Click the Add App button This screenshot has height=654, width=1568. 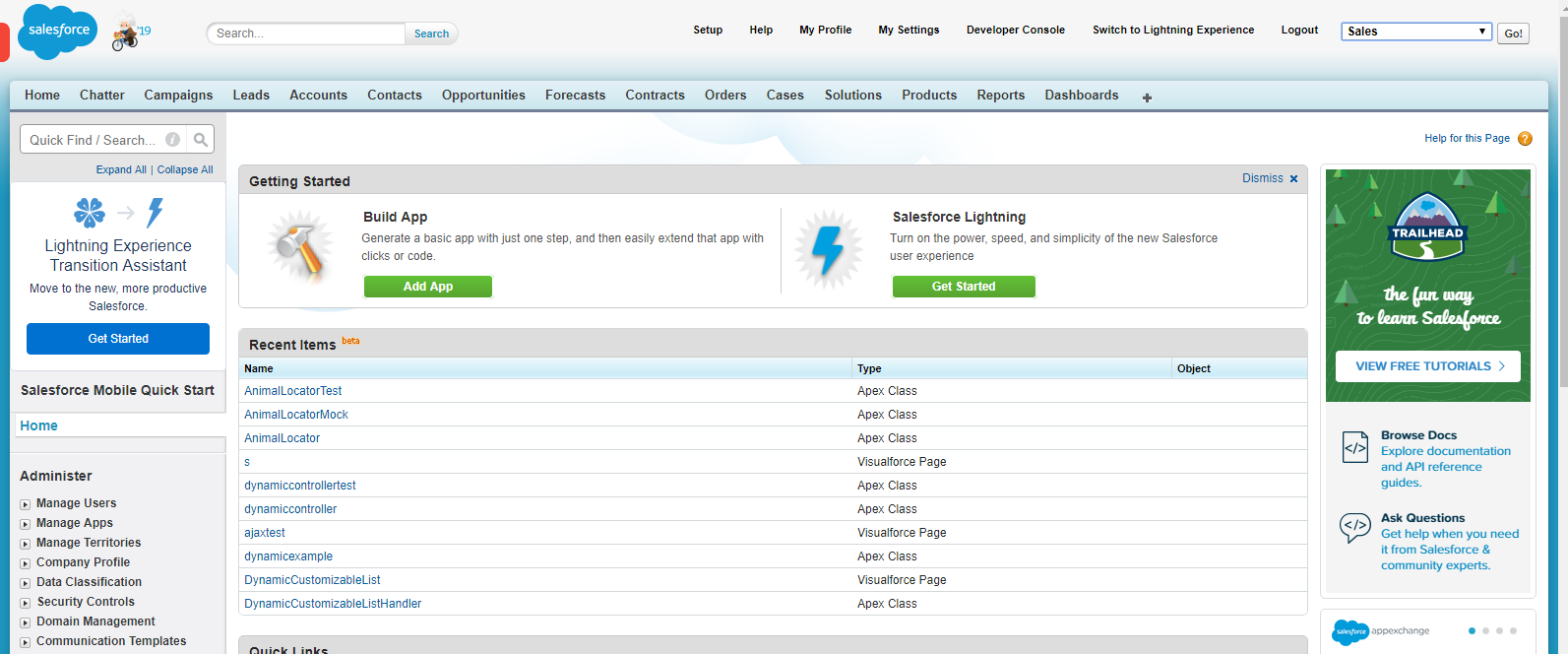click(x=428, y=287)
